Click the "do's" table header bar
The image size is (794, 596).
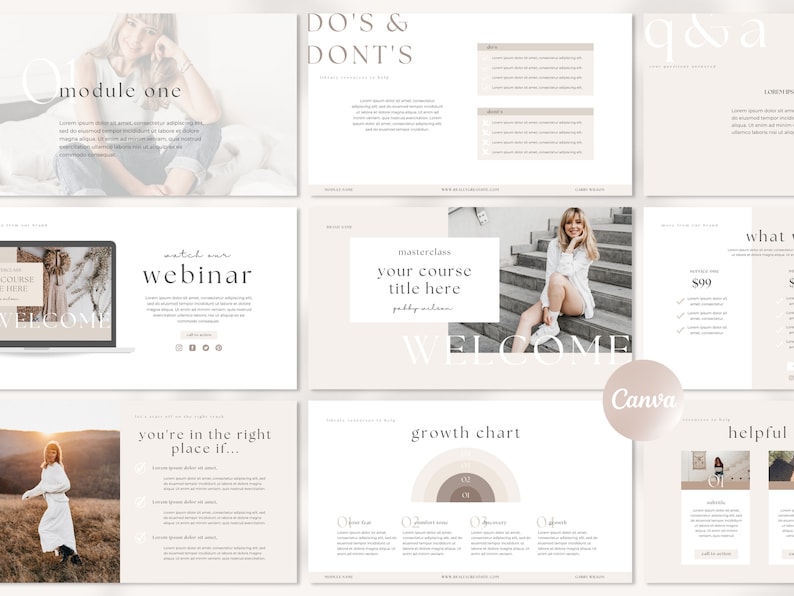[535, 47]
